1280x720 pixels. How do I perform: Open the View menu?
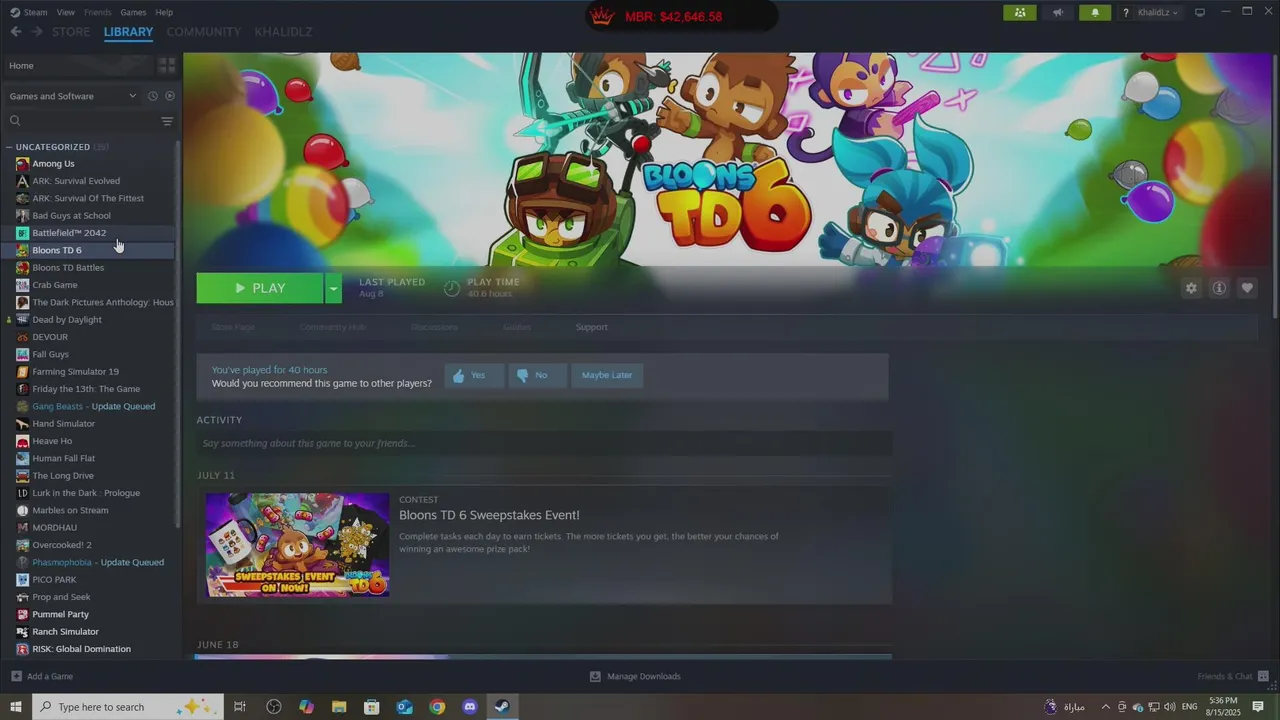pos(66,12)
